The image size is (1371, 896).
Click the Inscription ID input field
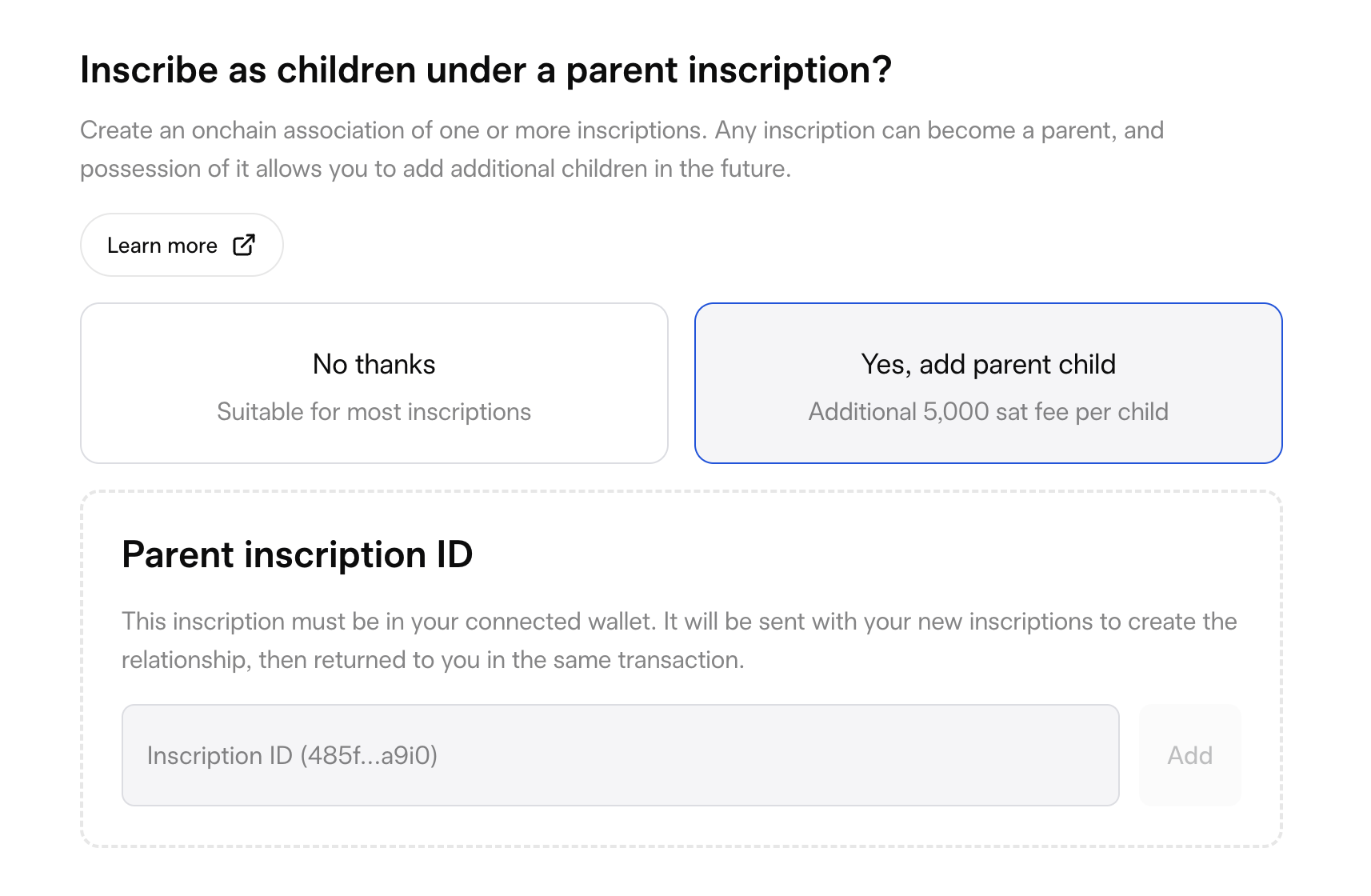tap(620, 755)
